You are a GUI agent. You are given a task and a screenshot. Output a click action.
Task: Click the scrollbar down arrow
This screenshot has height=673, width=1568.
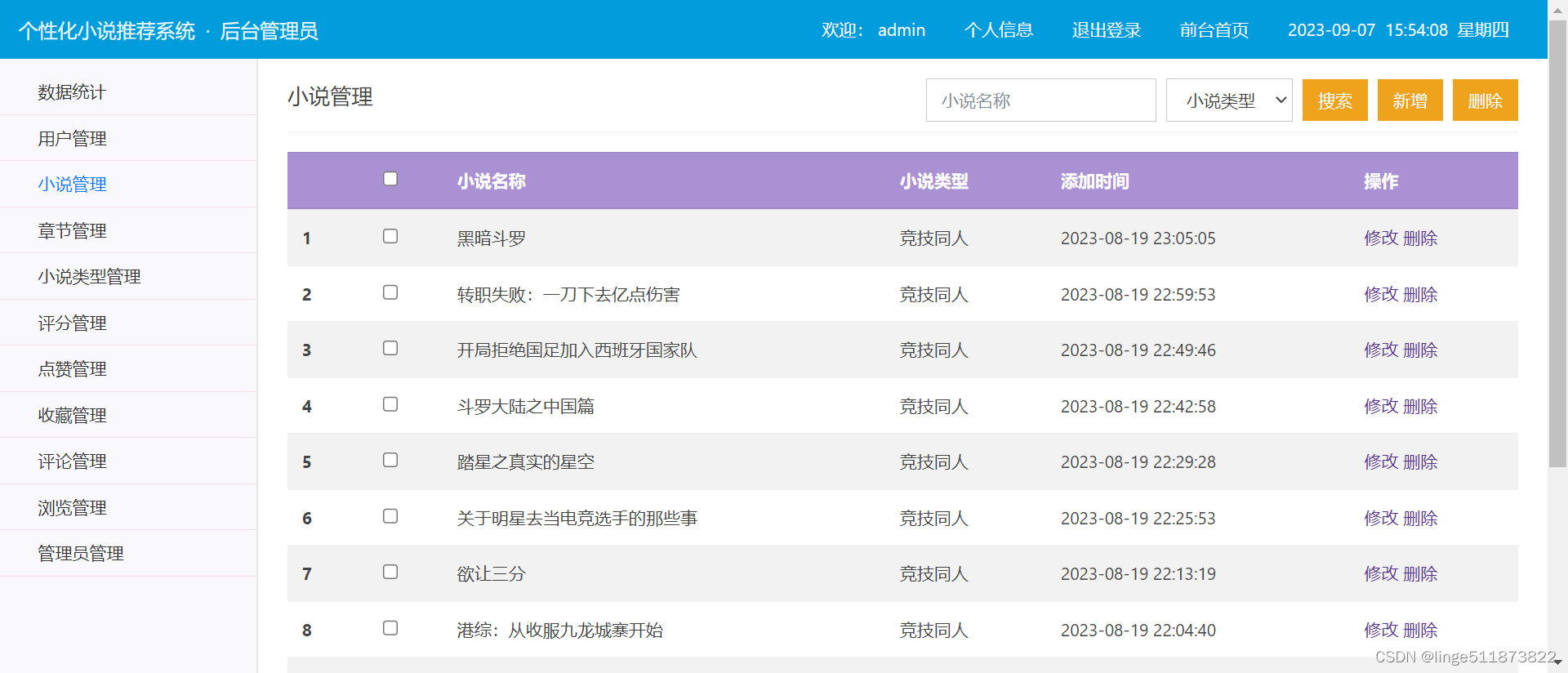[1557, 663]
